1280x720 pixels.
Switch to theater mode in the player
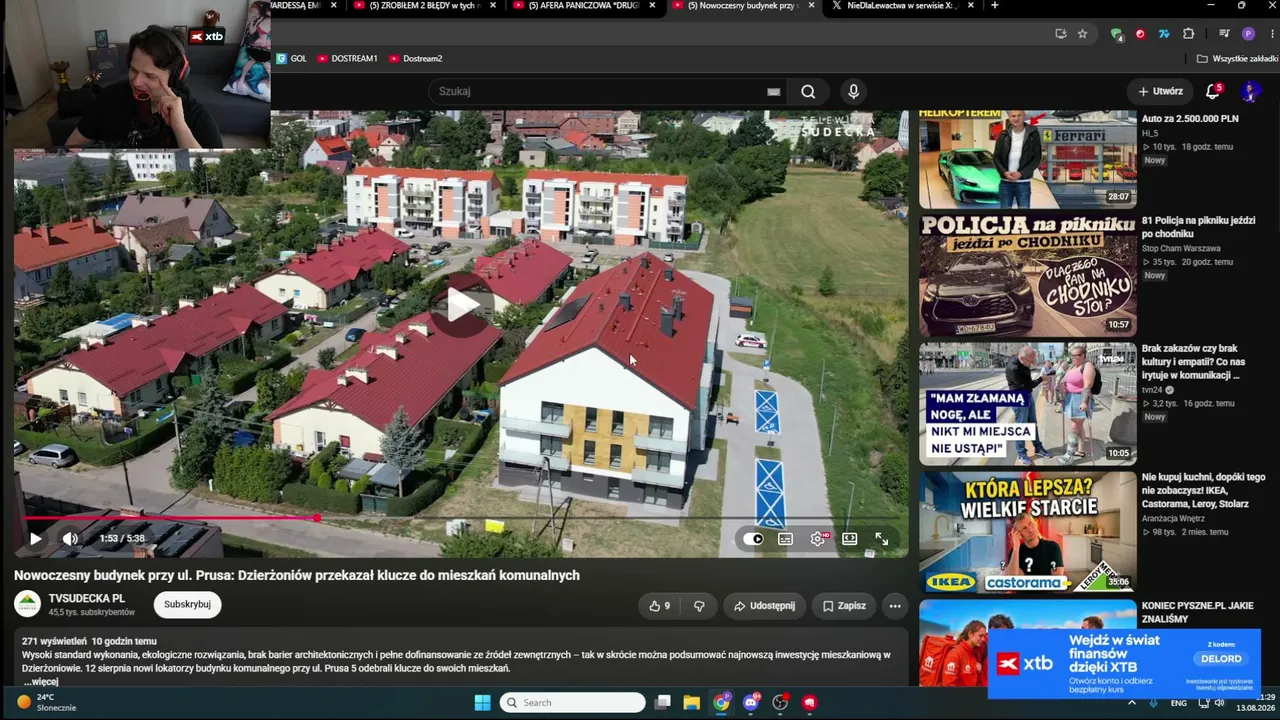(849, 539)
